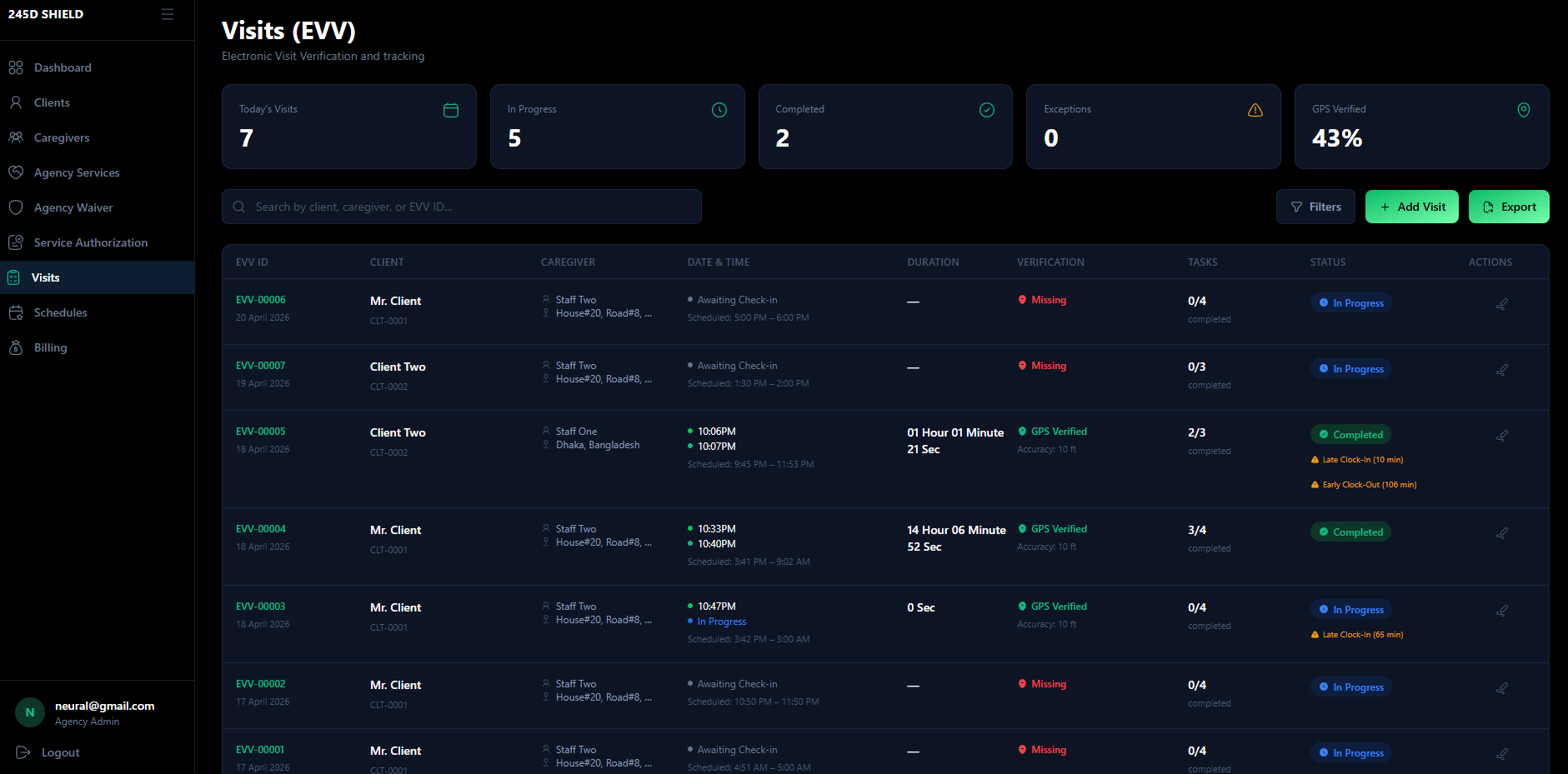This screenshot has height=774, width=1568.
Task: Click In Progress status of EVV-00006
Action: click(1350, 303)
